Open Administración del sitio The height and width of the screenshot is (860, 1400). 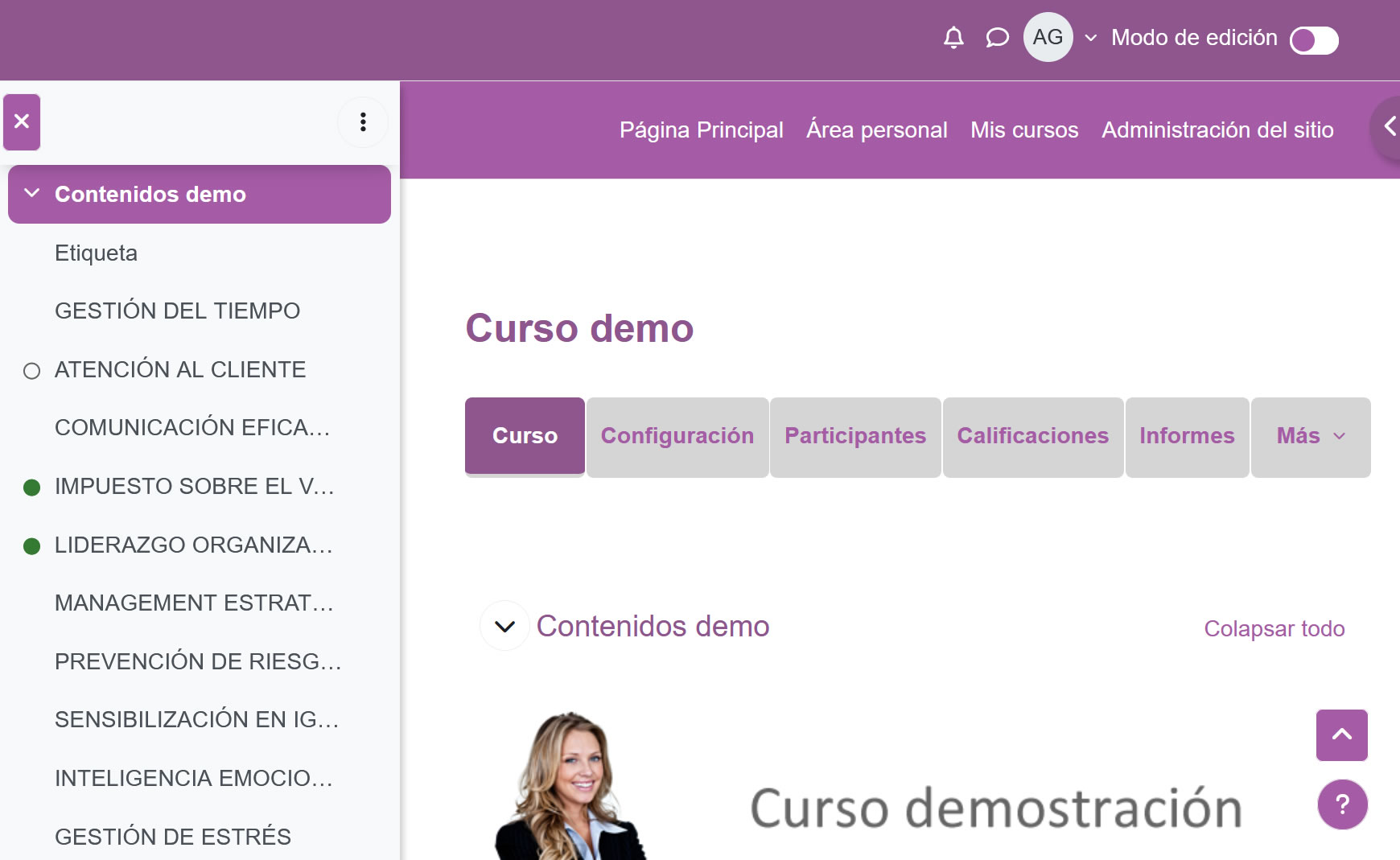(x=1217, y=130)
